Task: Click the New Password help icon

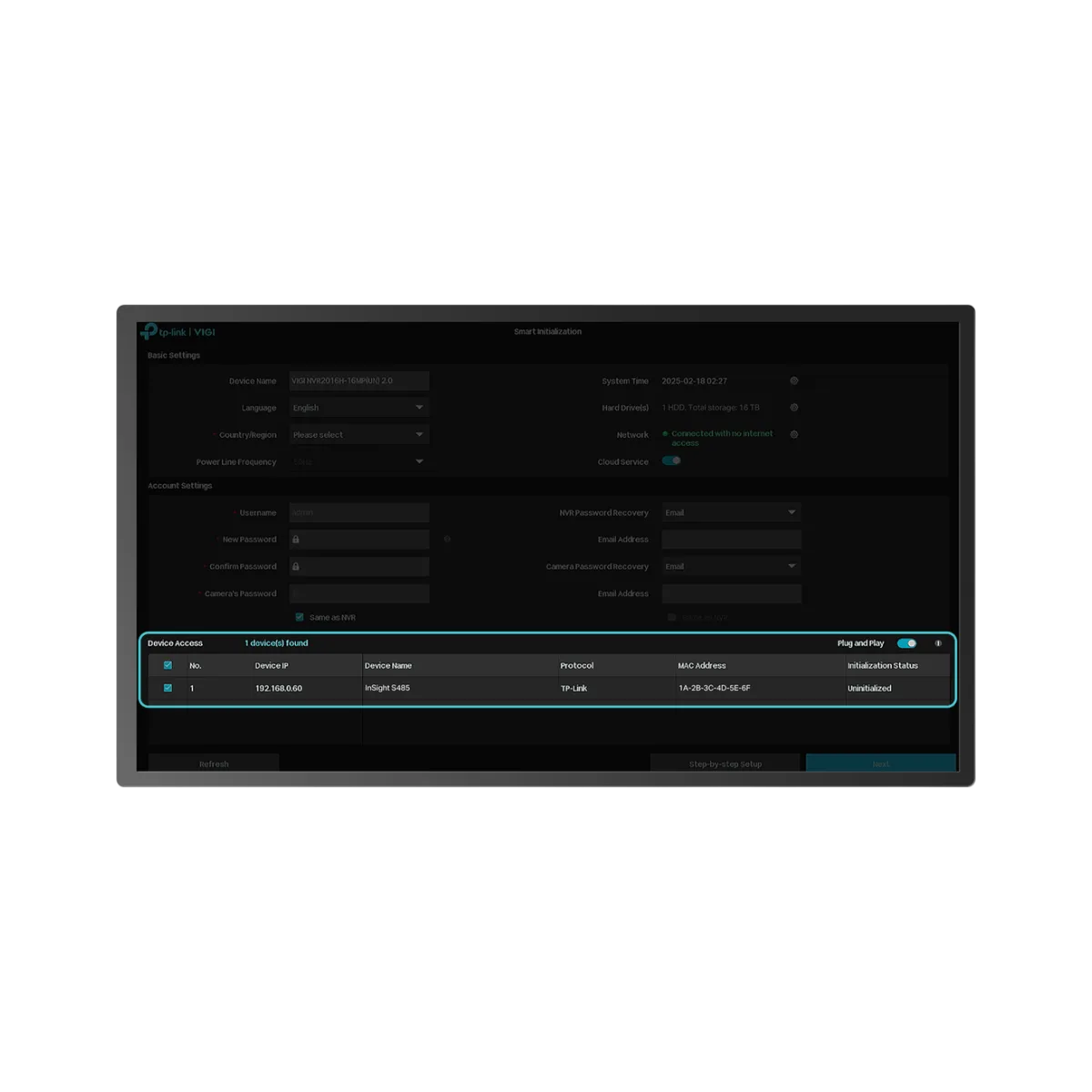Action: pyautogui.click(x=447, y=539)
